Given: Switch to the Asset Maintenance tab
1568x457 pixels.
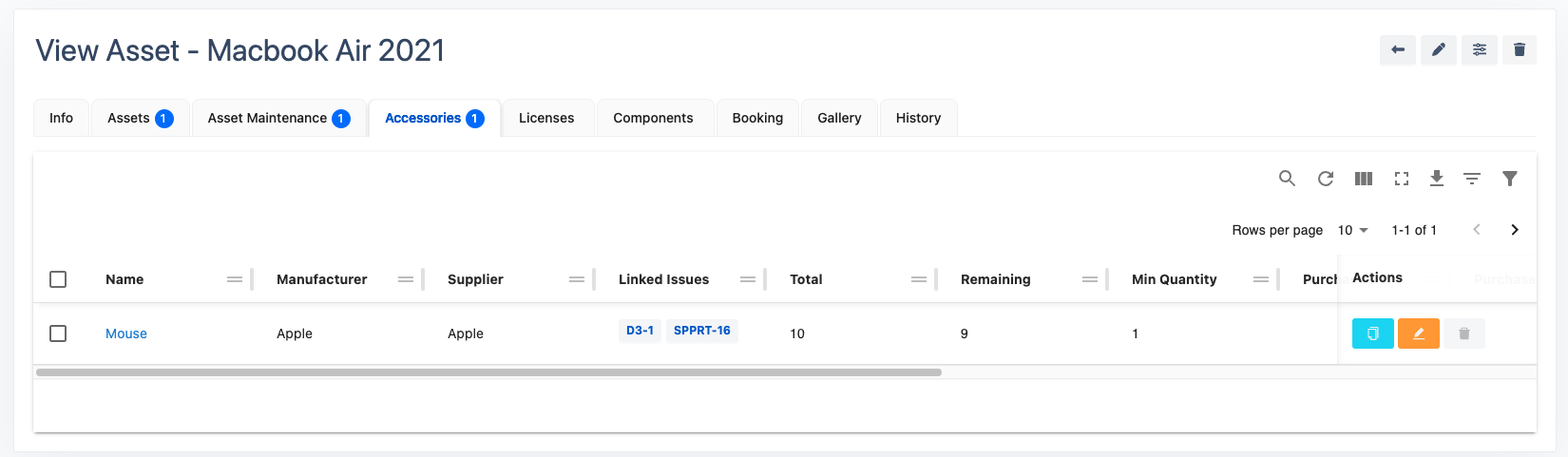Looking at the screenshot, I should pos(278,118).
